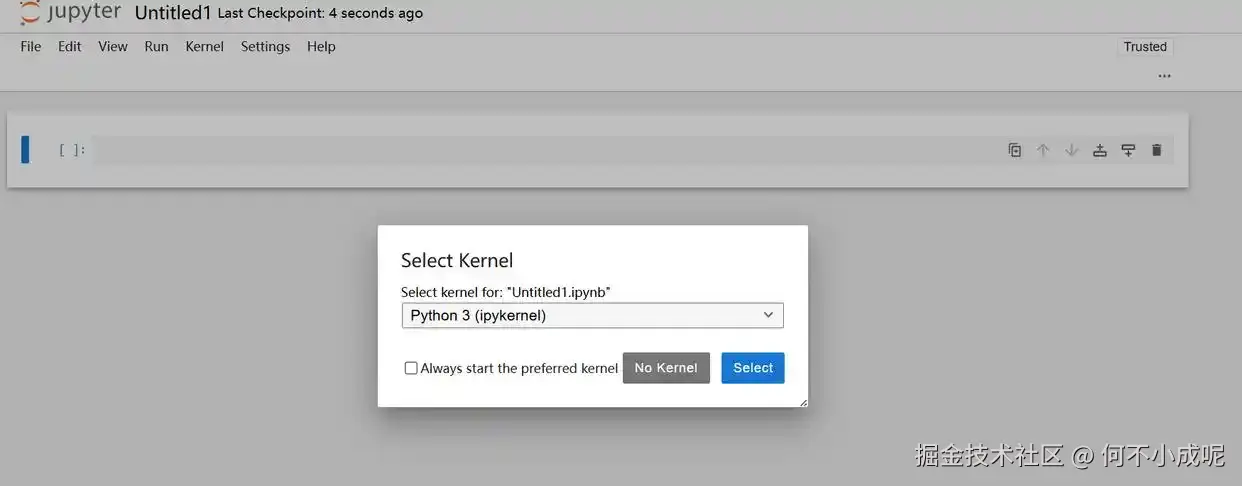Move the cell down with arrow icon
Viewport: 1242px width, 486px height.
click(1071, 150)
